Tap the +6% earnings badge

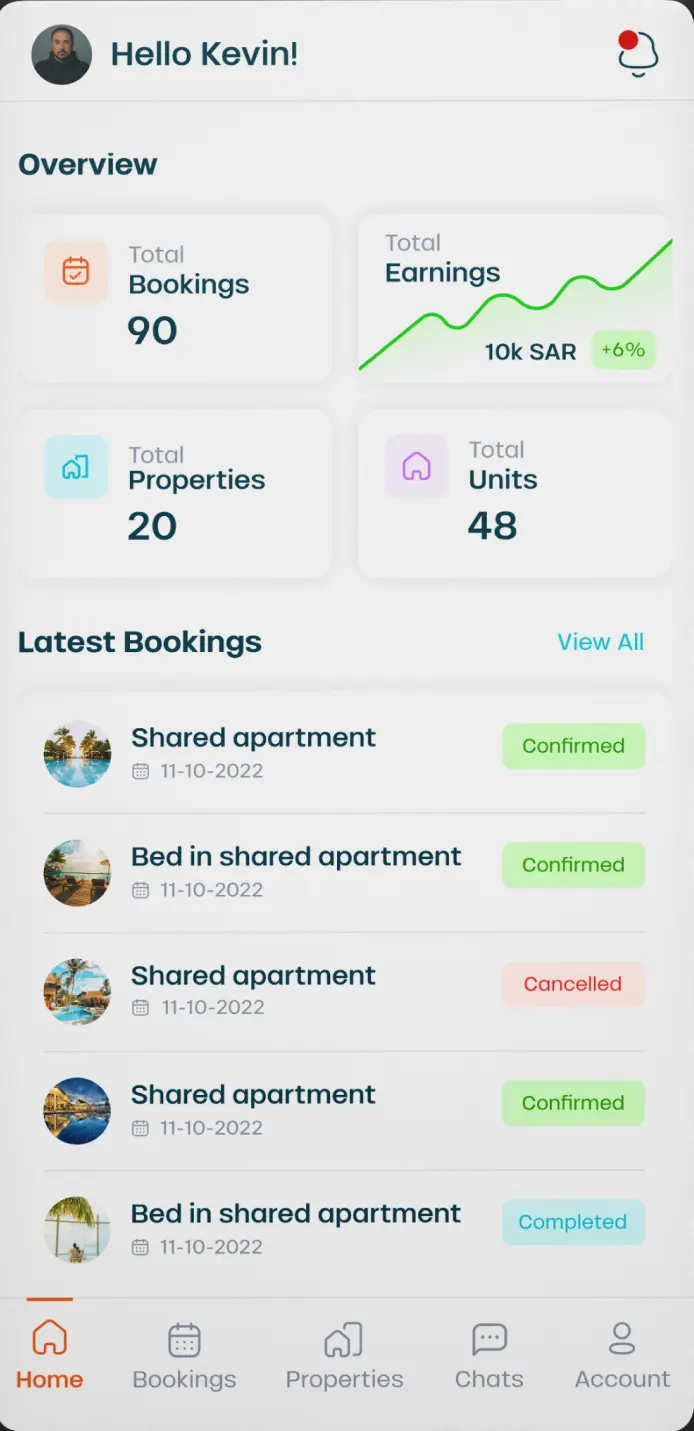point(623,350)
